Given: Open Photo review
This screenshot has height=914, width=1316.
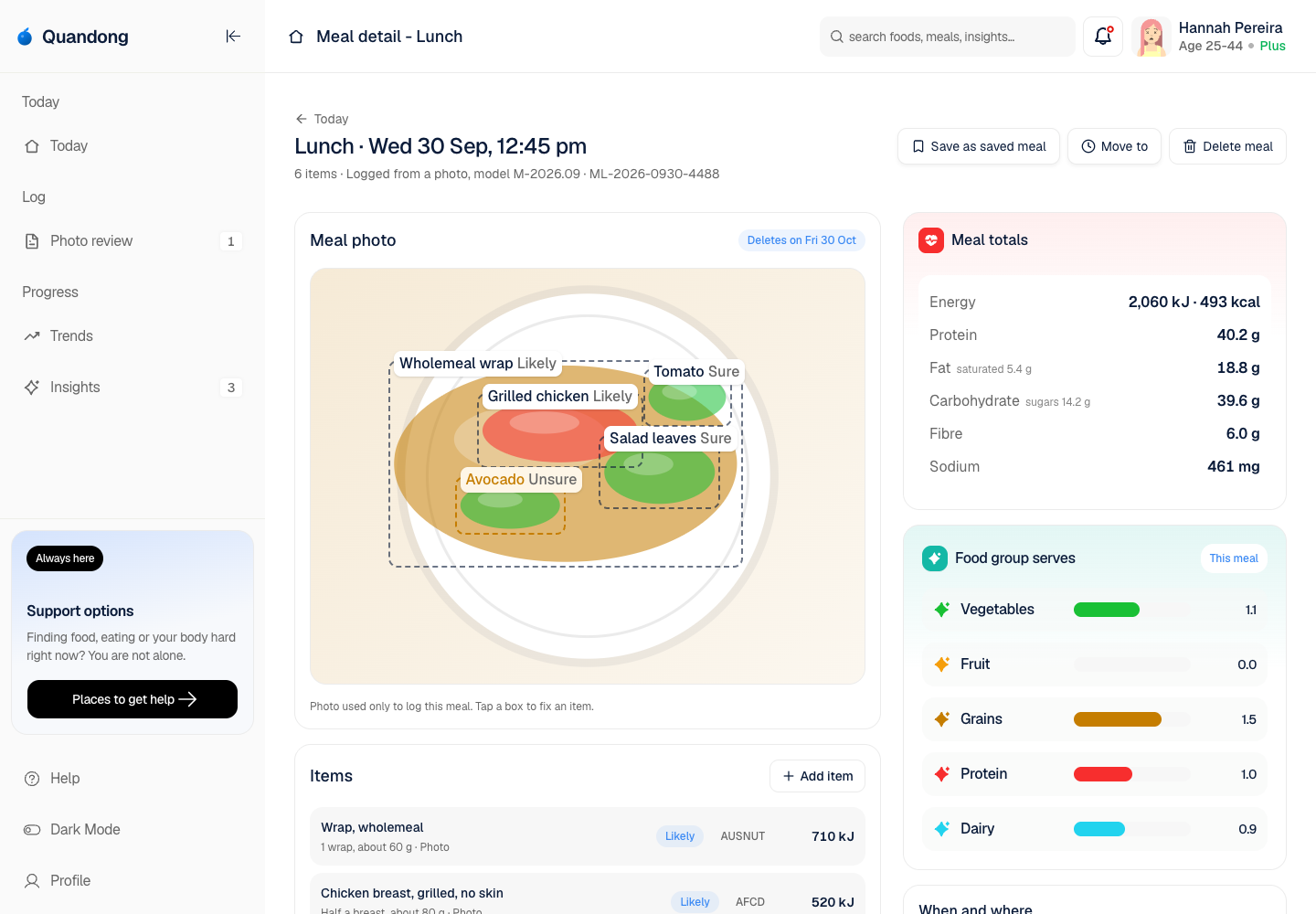Looking at the screenshot, I should point(133,241).
